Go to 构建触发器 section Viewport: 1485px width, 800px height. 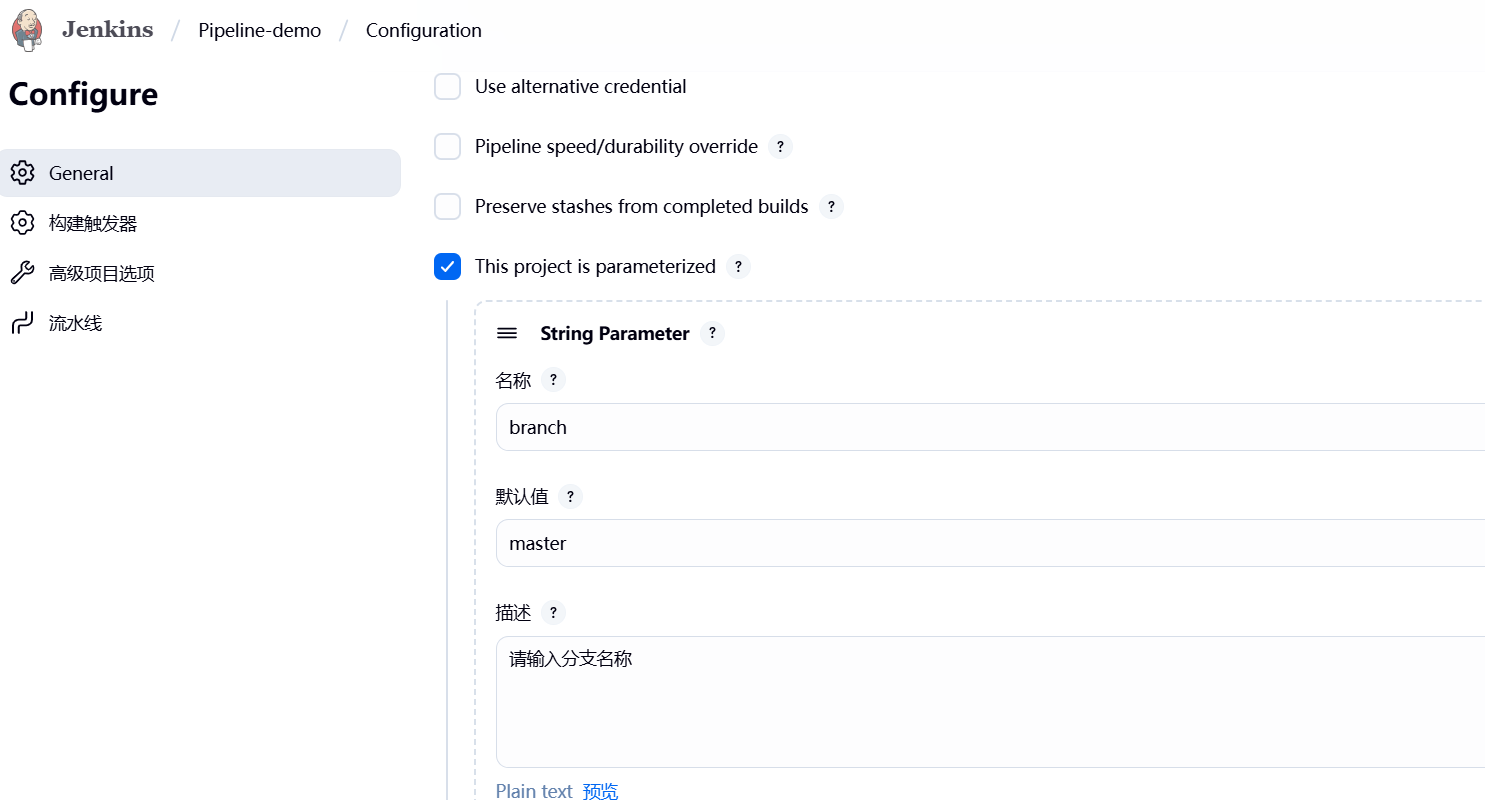(x=93, y=223)
